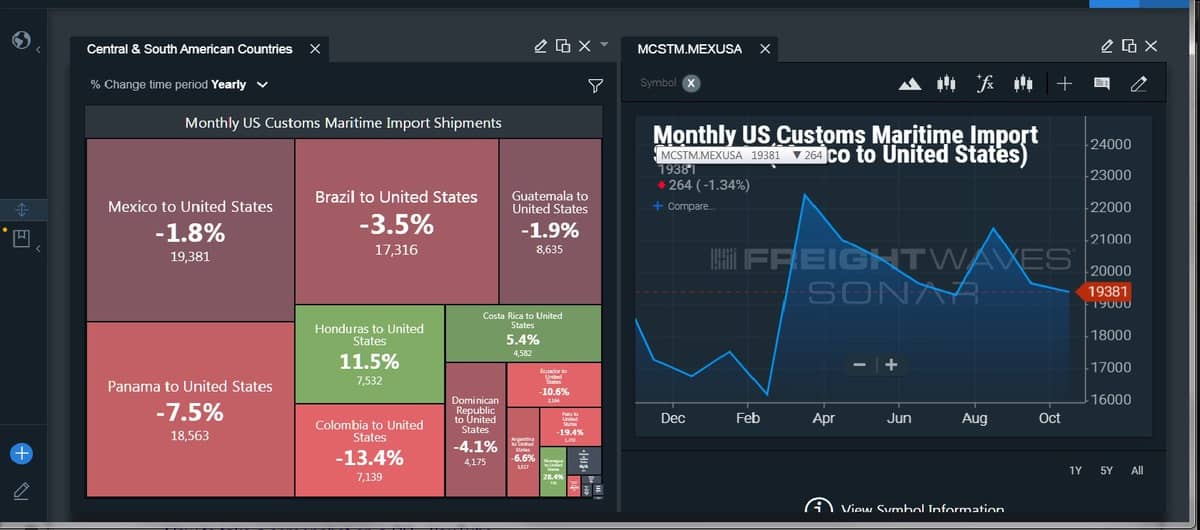This screenshot has height=530, width=1200.
Task: Select the MCSTM.MEXUSA tab
Action: click(689, 48)
